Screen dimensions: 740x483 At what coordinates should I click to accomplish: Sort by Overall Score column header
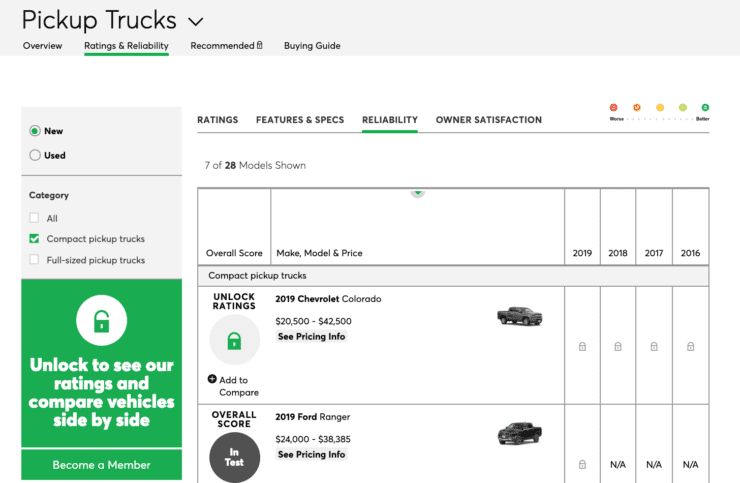click(234, 253)
